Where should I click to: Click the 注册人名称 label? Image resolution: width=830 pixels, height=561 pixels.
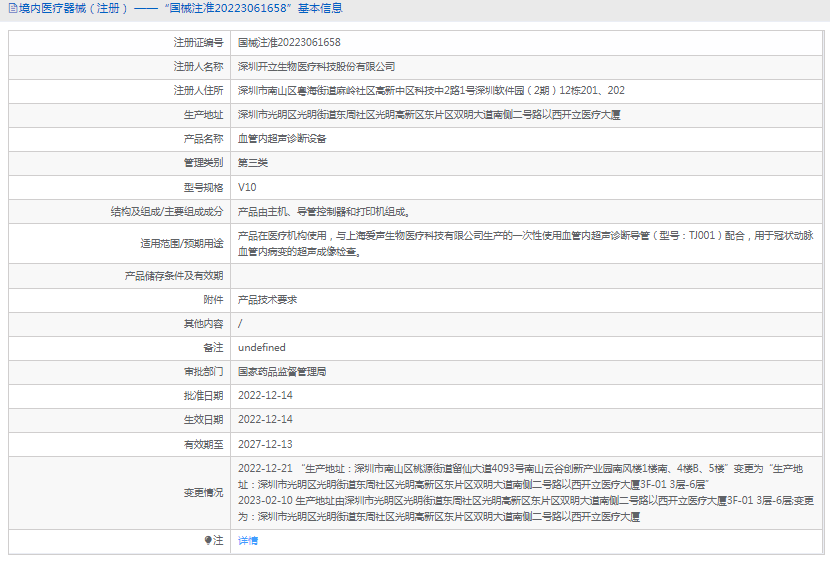pyautogui.click(x=198, y=67)
